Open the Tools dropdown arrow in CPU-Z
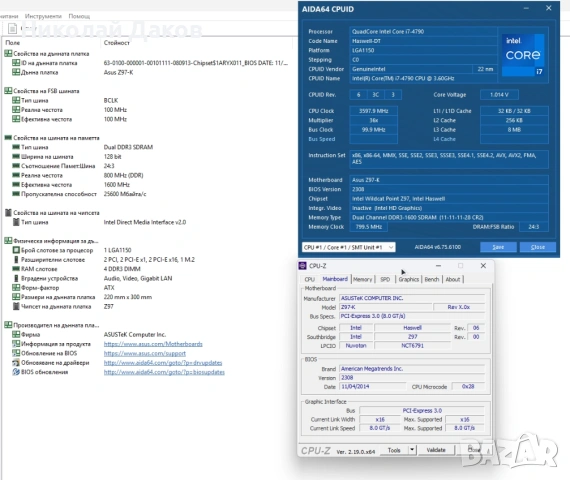This screenshot has height=480, width=570. coord(412,450)
